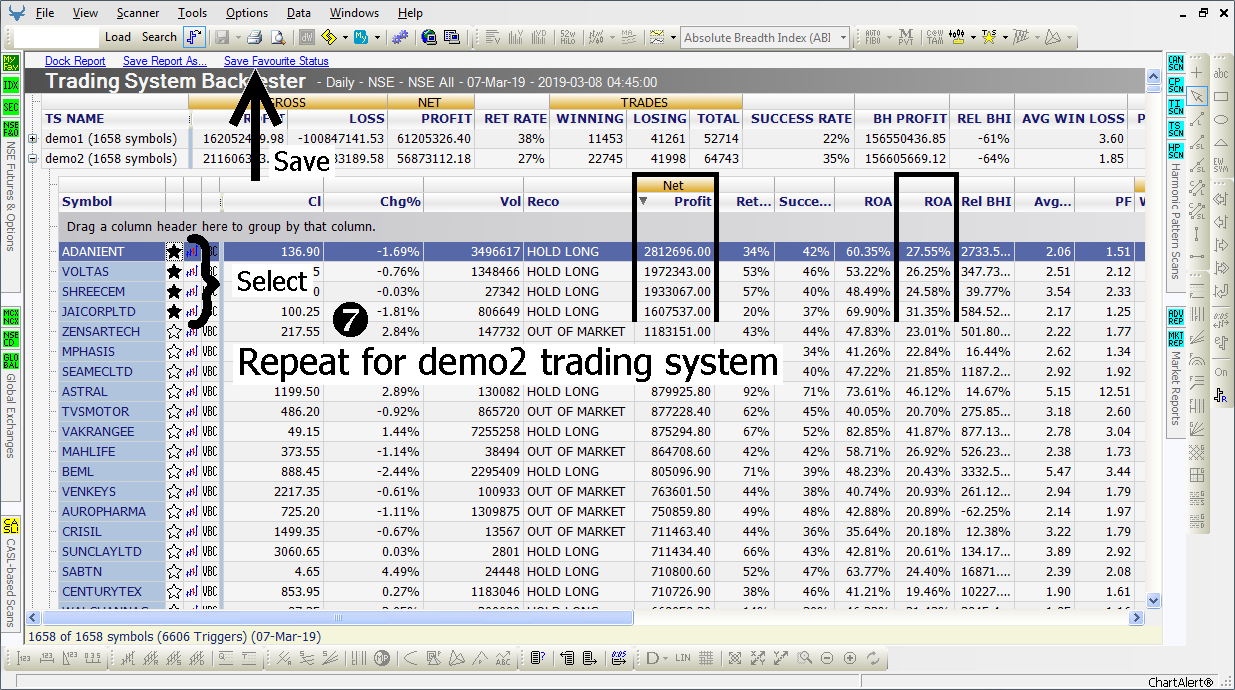Click the MP market profile icon
Screen dimensions: 1235x690
click(x=381, y=658)
